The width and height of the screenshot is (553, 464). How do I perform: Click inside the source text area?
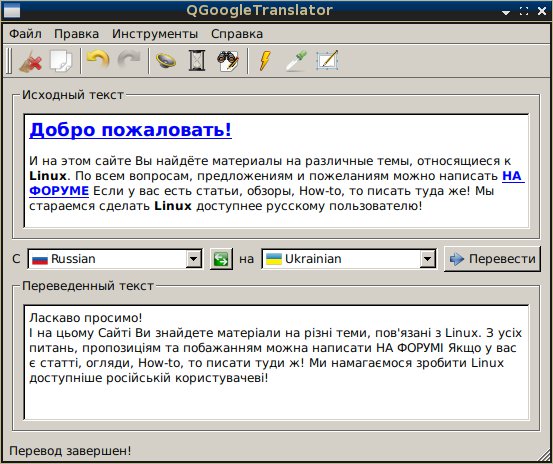pyautogui.click(x=276, y=171)
